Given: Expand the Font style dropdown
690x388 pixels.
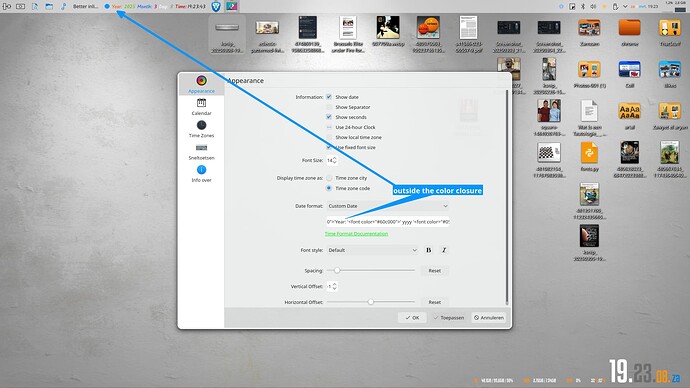Looking at the screenshot, I should 372,250.
